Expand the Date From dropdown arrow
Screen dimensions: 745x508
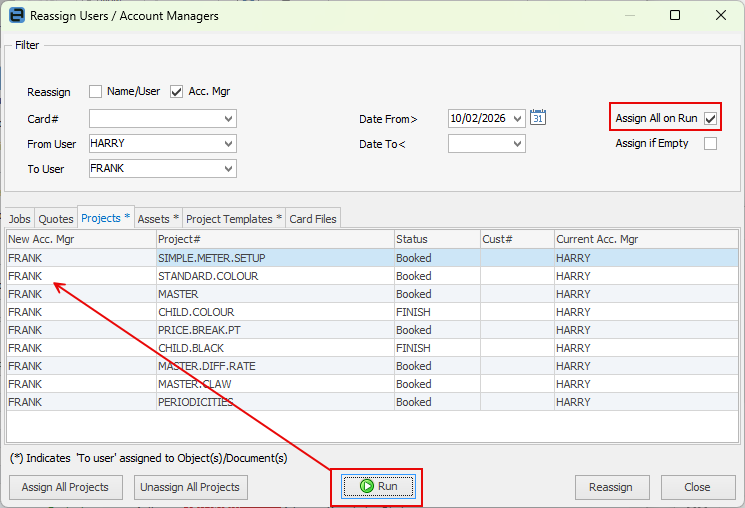517,118
